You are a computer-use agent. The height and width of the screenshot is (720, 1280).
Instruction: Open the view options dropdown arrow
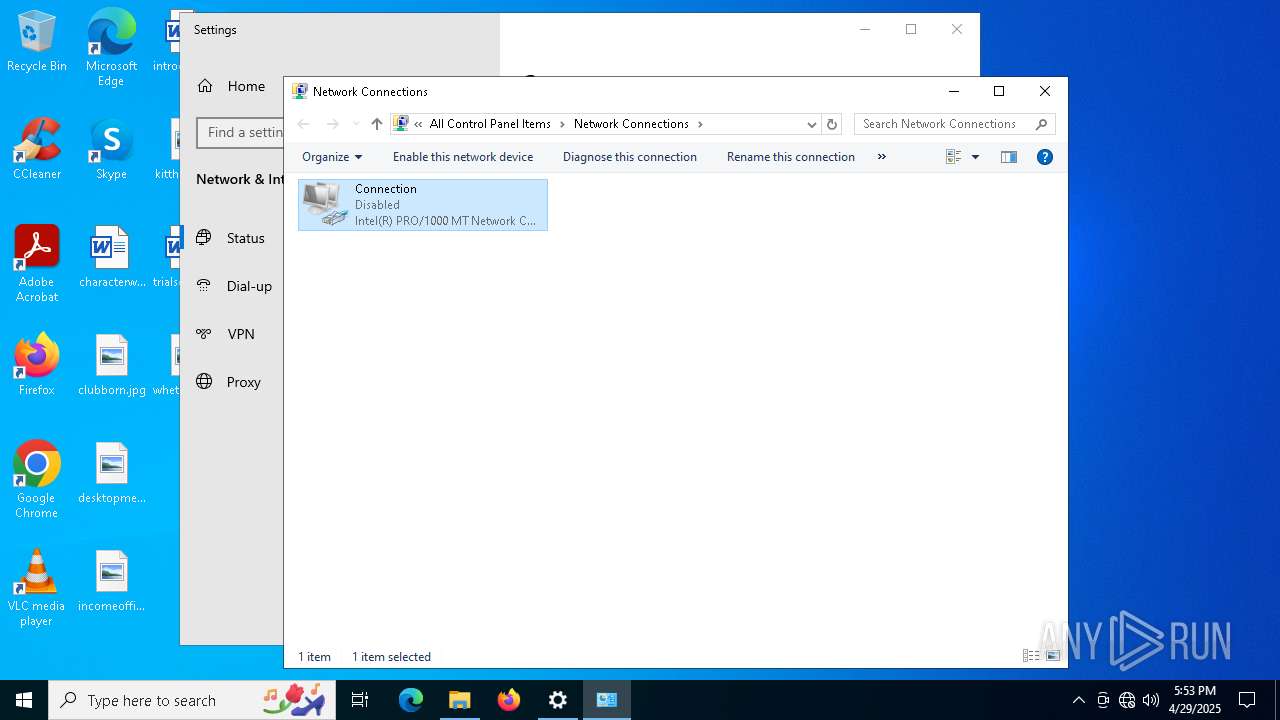tap(975, 157)
